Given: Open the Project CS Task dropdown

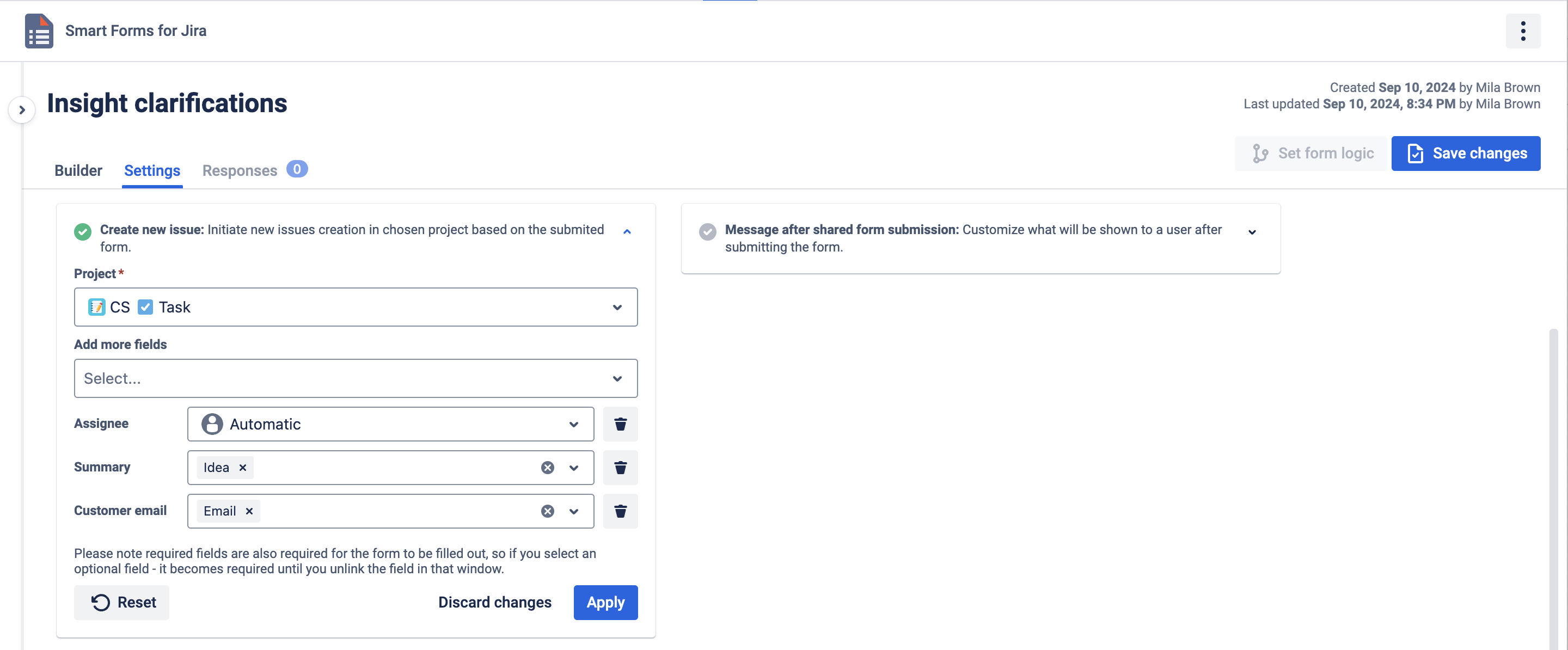Looking at the screenshot, I should pyautogui.click(x=356, y=308).
